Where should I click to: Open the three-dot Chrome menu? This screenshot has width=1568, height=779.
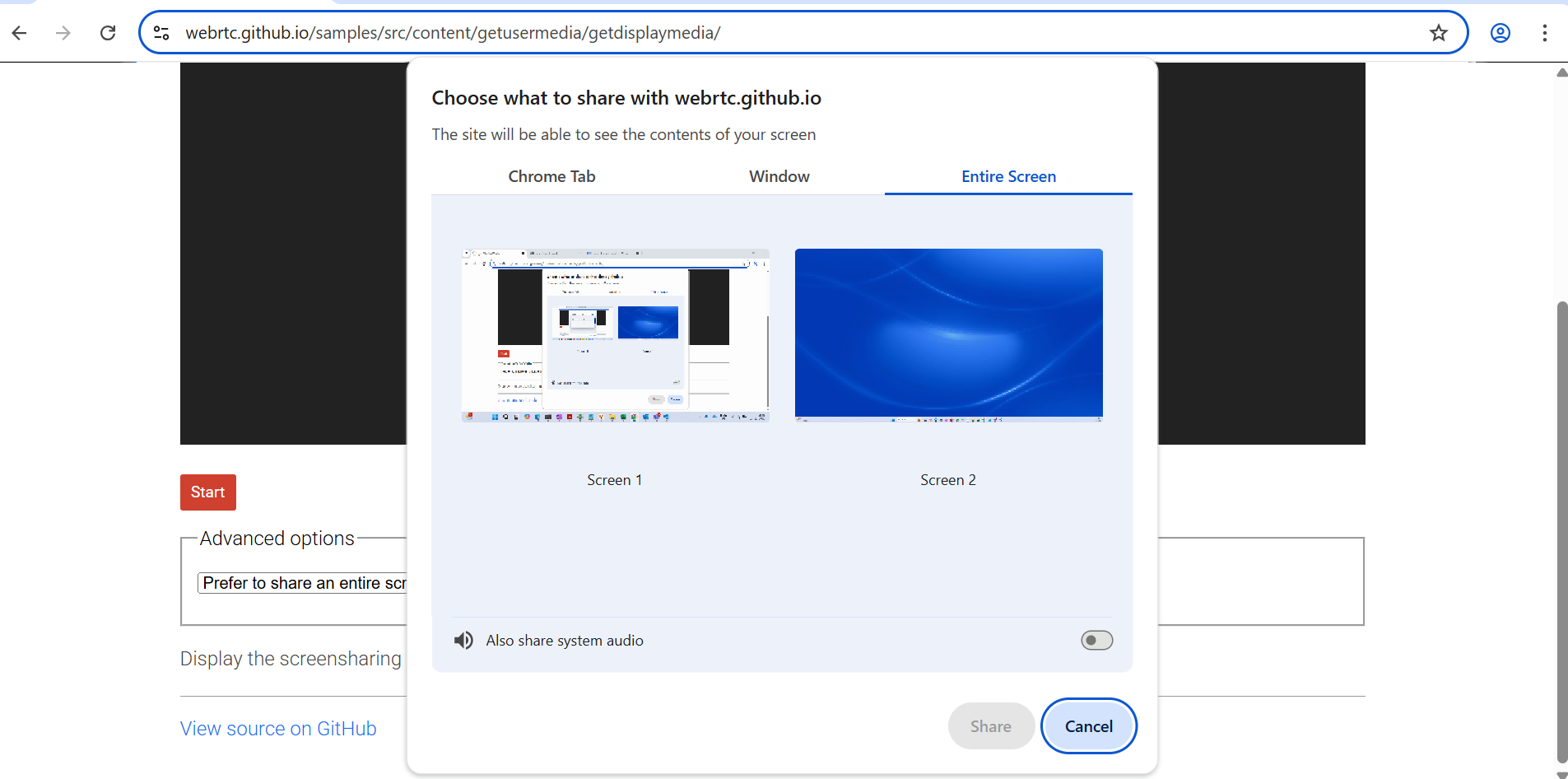tap(1546, 33)
